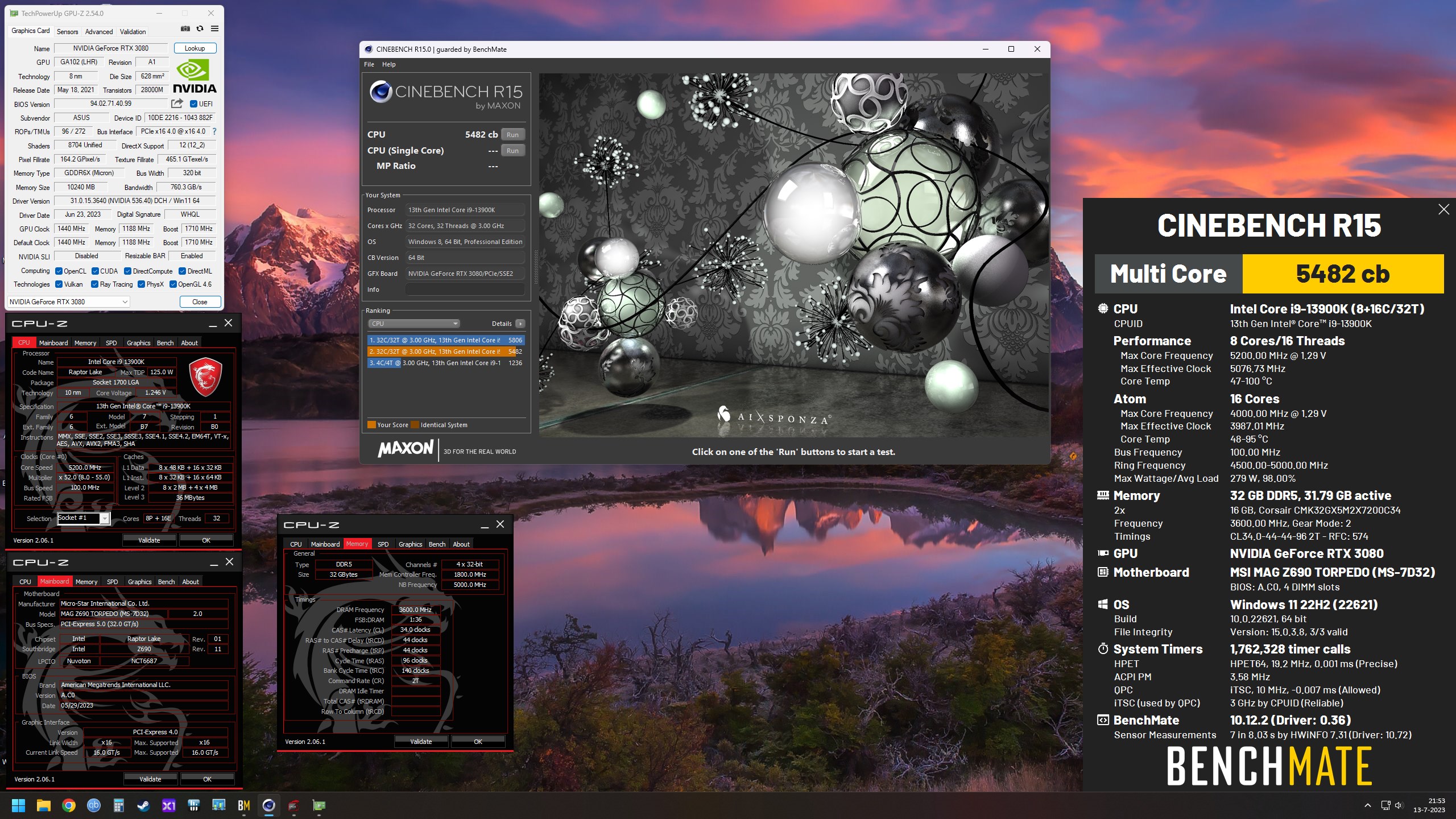Toggle the OpenGL 4.6 checkbox

pyautogui.click(x=173, y=284)
